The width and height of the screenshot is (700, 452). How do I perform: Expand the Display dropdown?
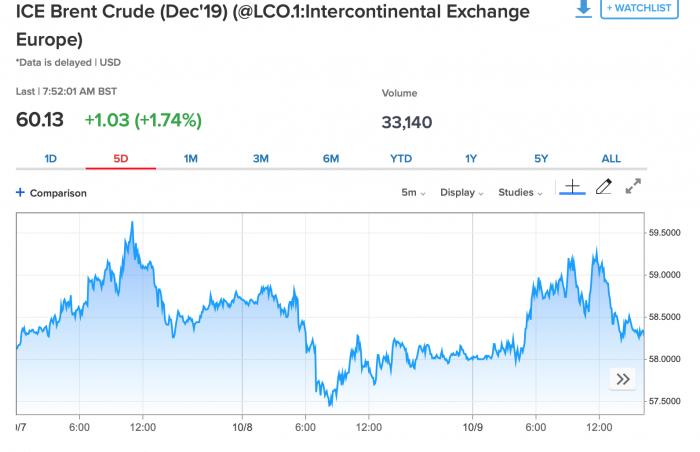462,193
